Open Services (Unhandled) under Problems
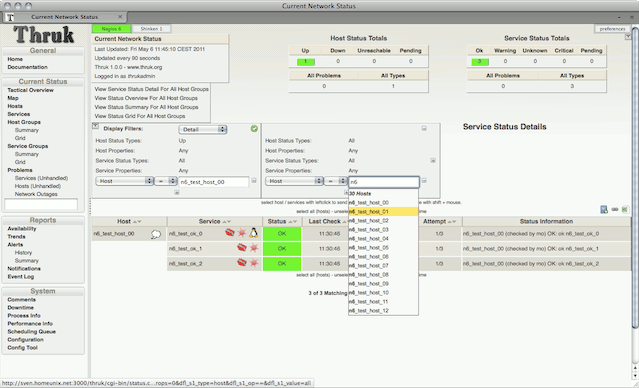This screenshot has width=639, height=388. click(41, 178)
